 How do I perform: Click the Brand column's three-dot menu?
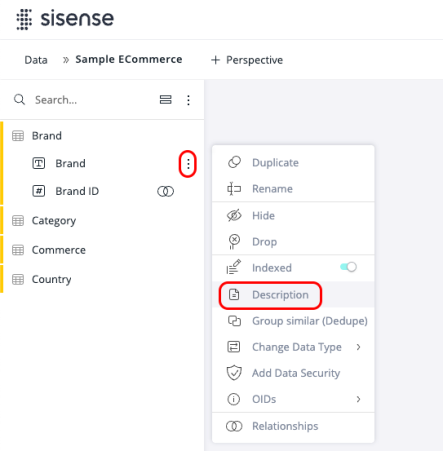[x=188, y=164]
